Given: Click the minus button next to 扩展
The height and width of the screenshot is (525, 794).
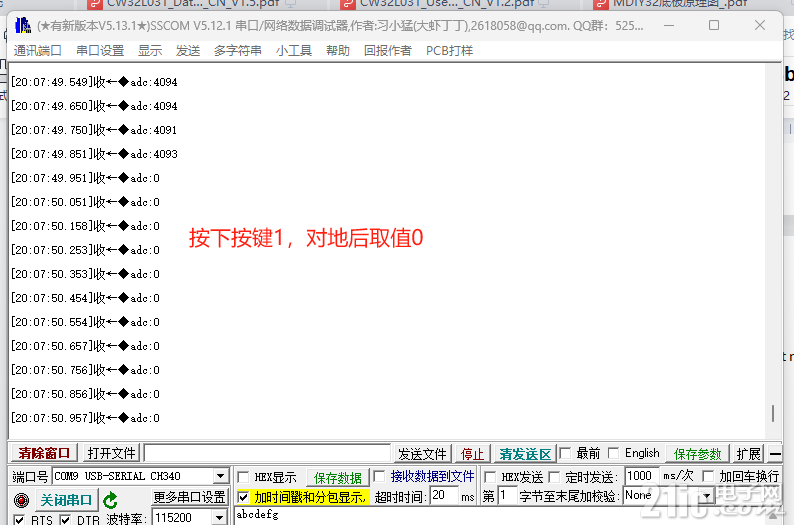Looking at the screenshot, I should point(775,454).
